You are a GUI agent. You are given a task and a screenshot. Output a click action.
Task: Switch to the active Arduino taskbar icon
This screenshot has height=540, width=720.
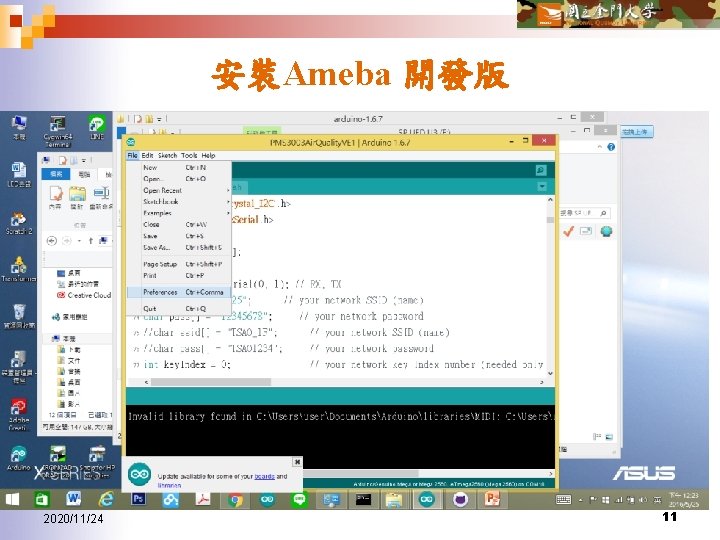click(x=426, y=499)
